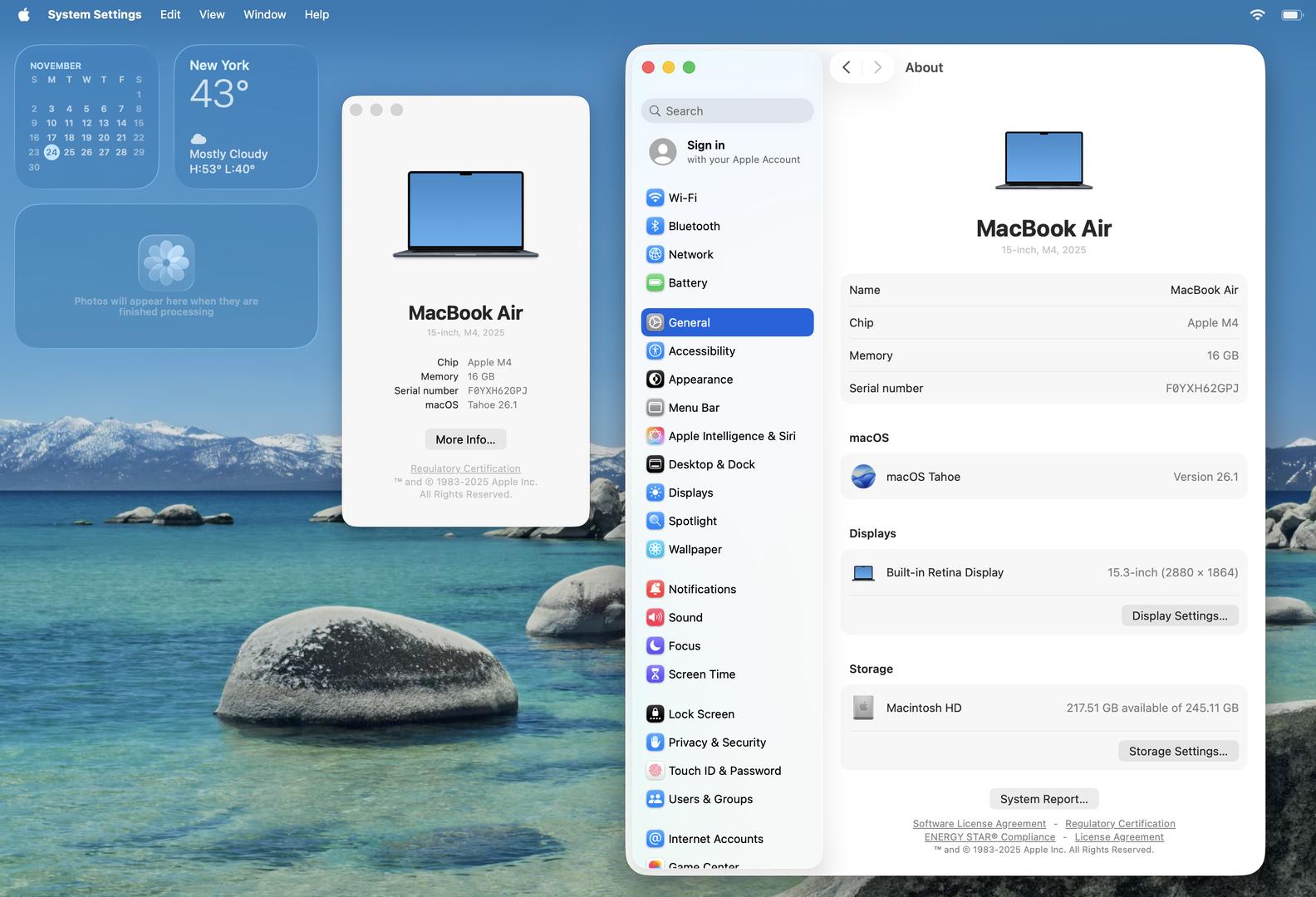Screen dimensions: 1316x897
Task: Open the Battery settings pane
Action: [x=687, y=283]
